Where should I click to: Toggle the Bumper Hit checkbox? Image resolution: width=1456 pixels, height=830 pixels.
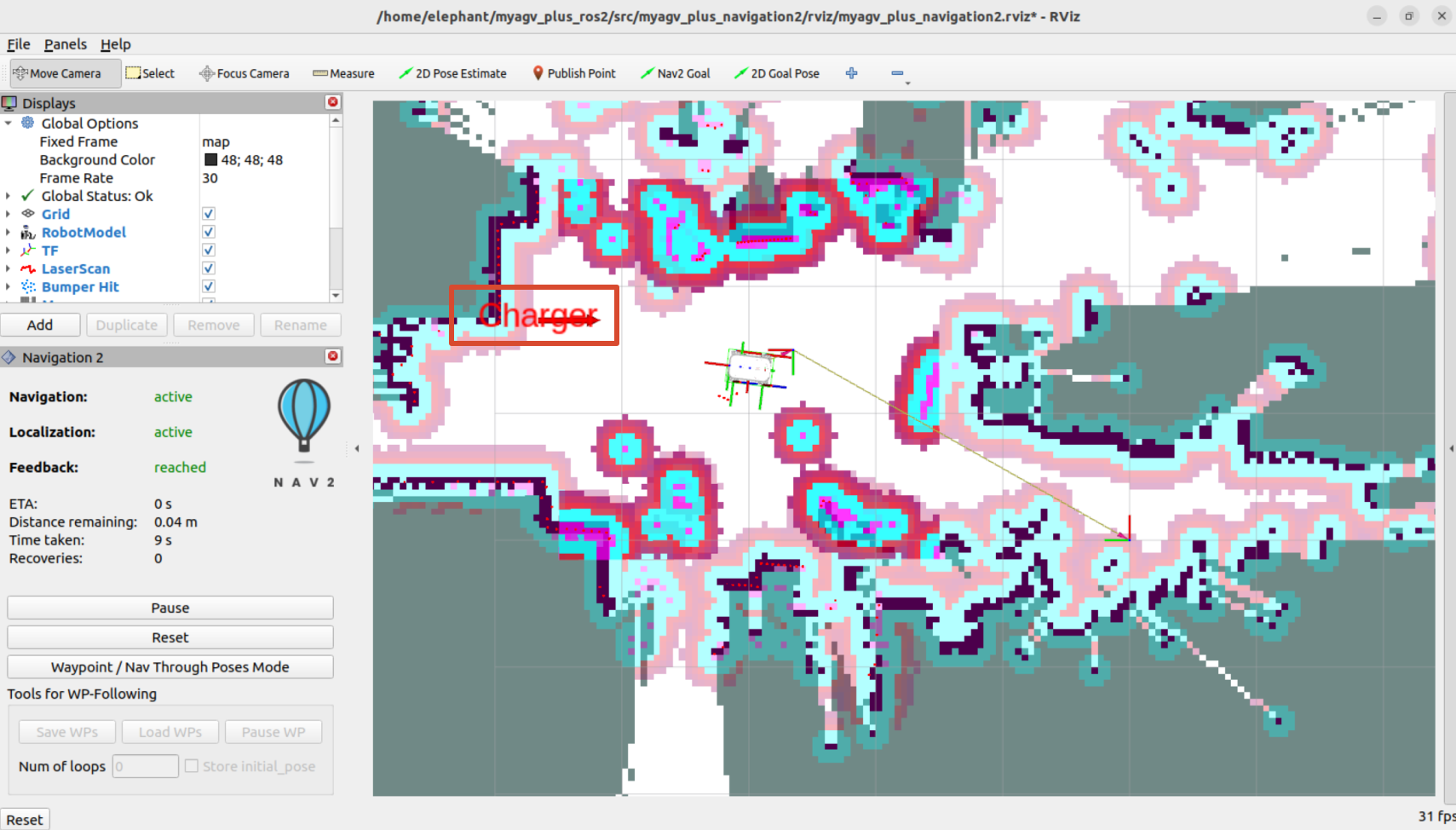209,286
